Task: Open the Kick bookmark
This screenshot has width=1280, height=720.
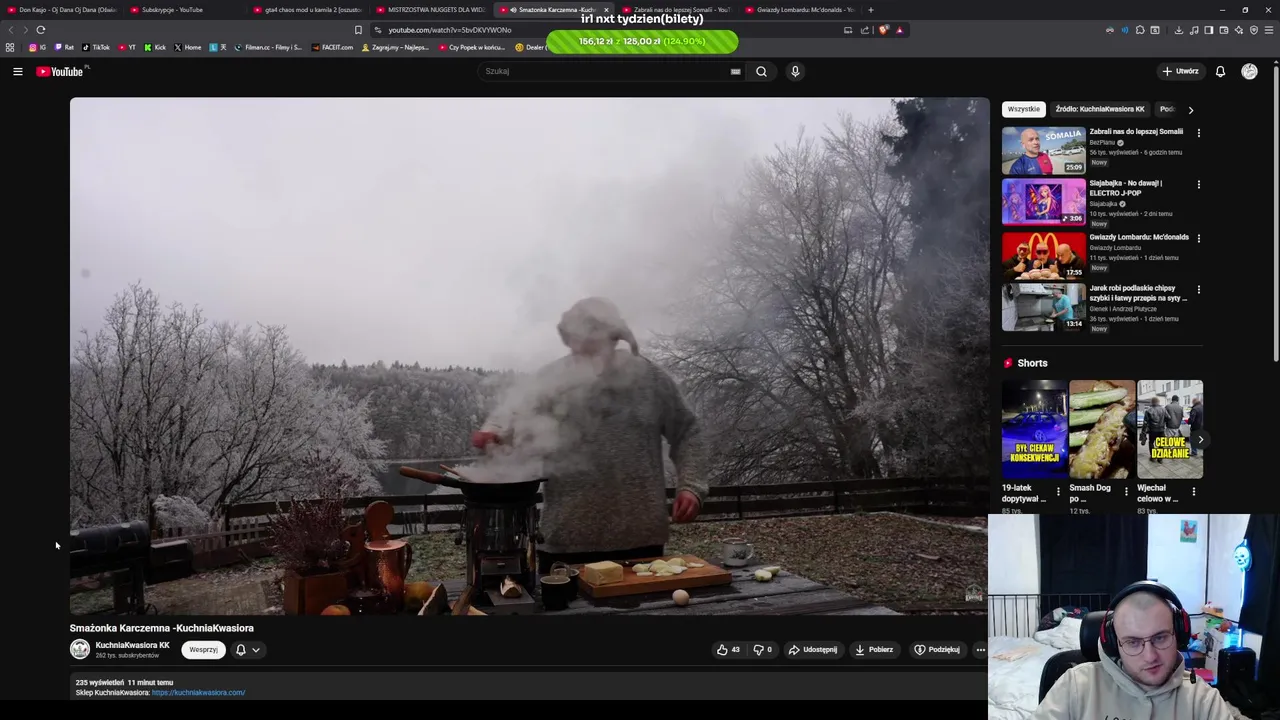Action: pyautogui.click(x=155, y=47)
